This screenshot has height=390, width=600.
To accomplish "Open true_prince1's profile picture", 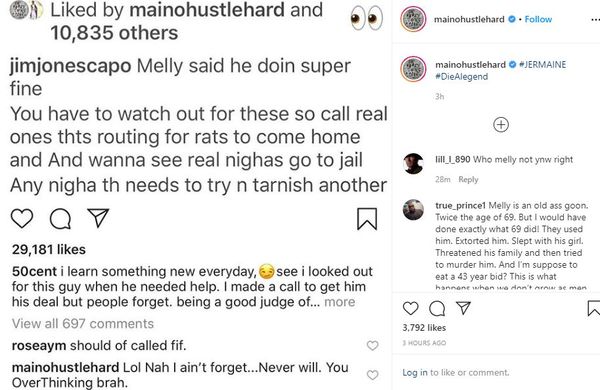I will point(413,210).
